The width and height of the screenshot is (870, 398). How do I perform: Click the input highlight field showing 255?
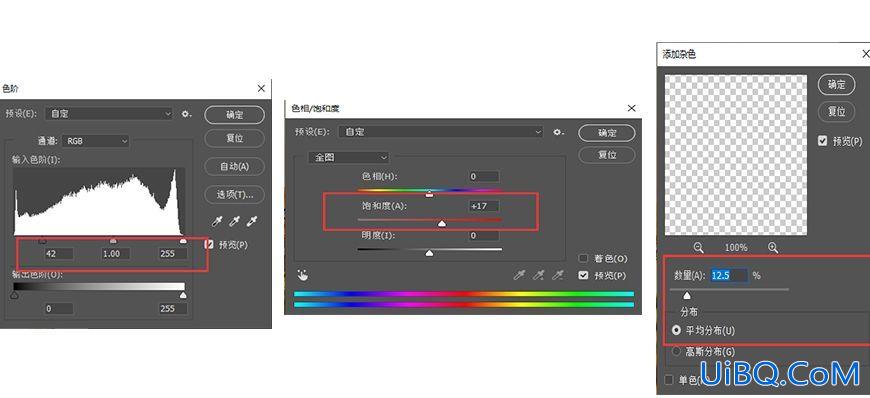[173, 254]
